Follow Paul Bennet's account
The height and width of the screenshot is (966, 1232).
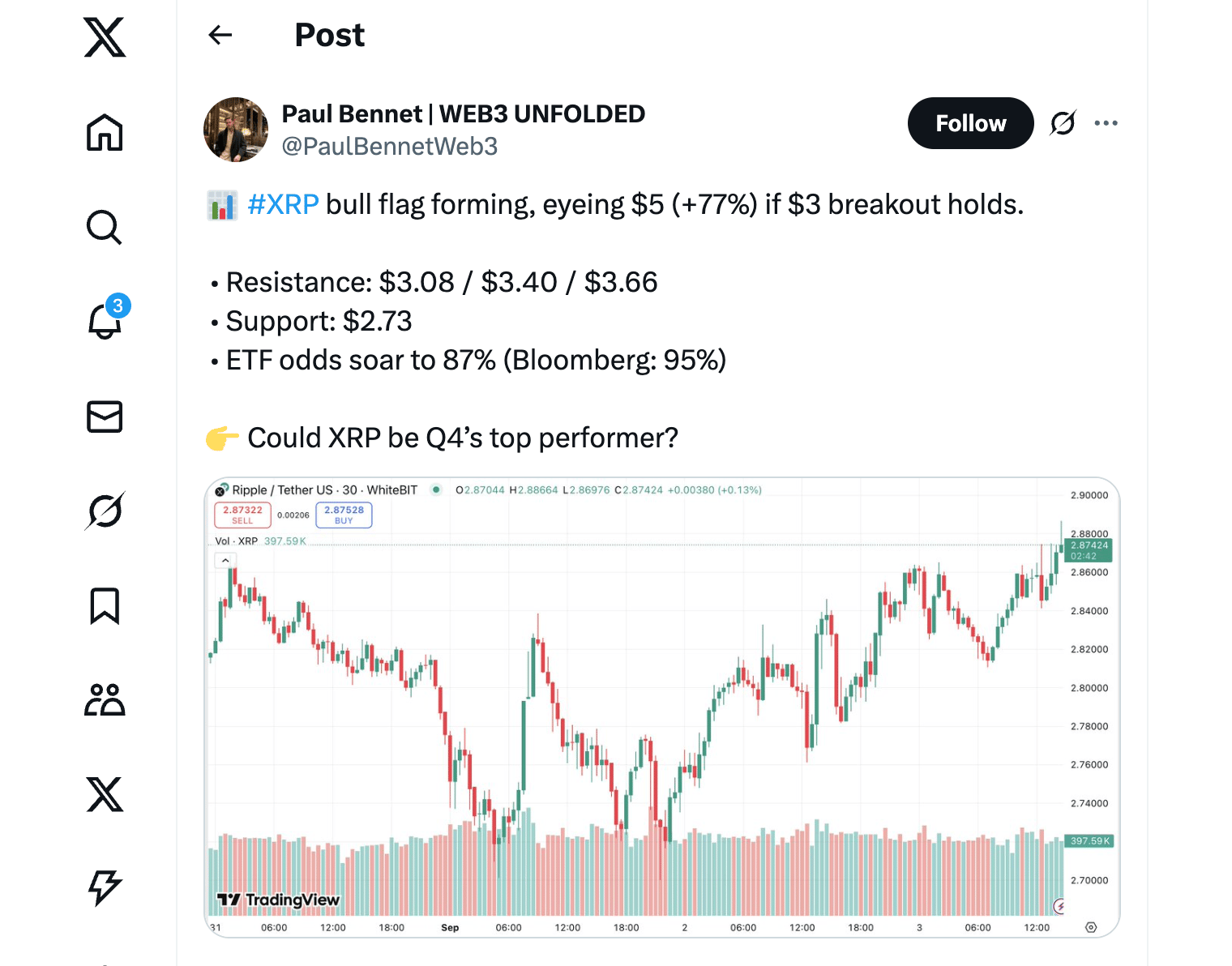[x=970, y=123]
